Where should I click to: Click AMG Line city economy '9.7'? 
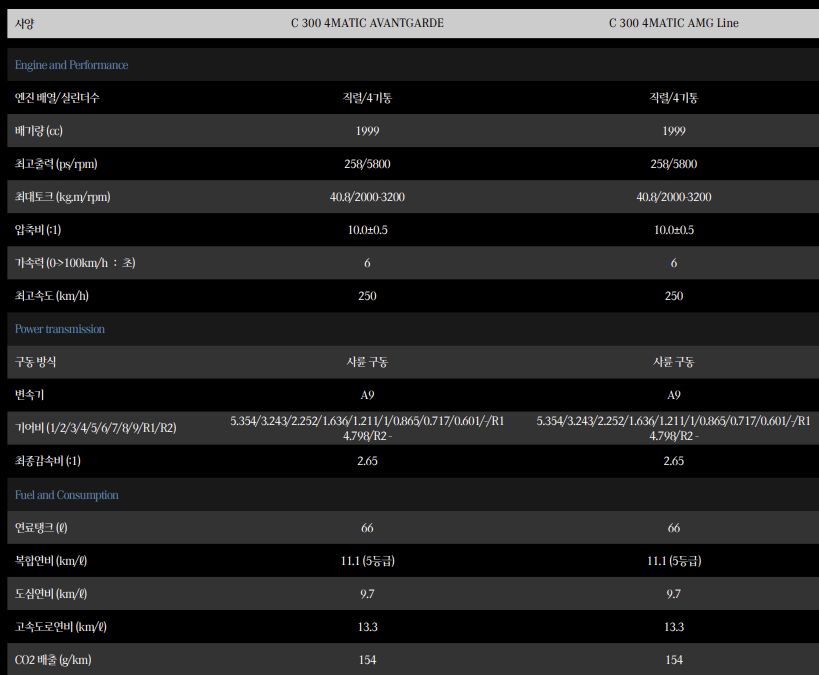pyautogui.click(x=674, y=594)
